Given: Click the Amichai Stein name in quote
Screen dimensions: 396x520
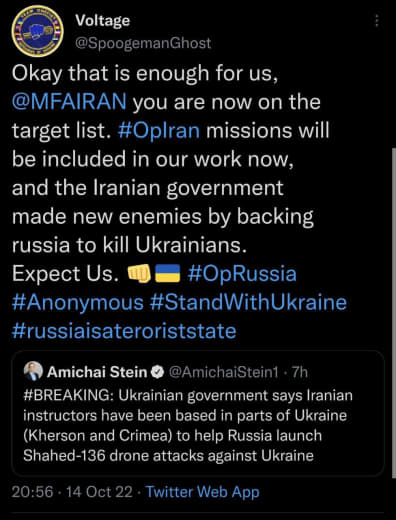Looking at the screenshot, I should click(97, 372).
